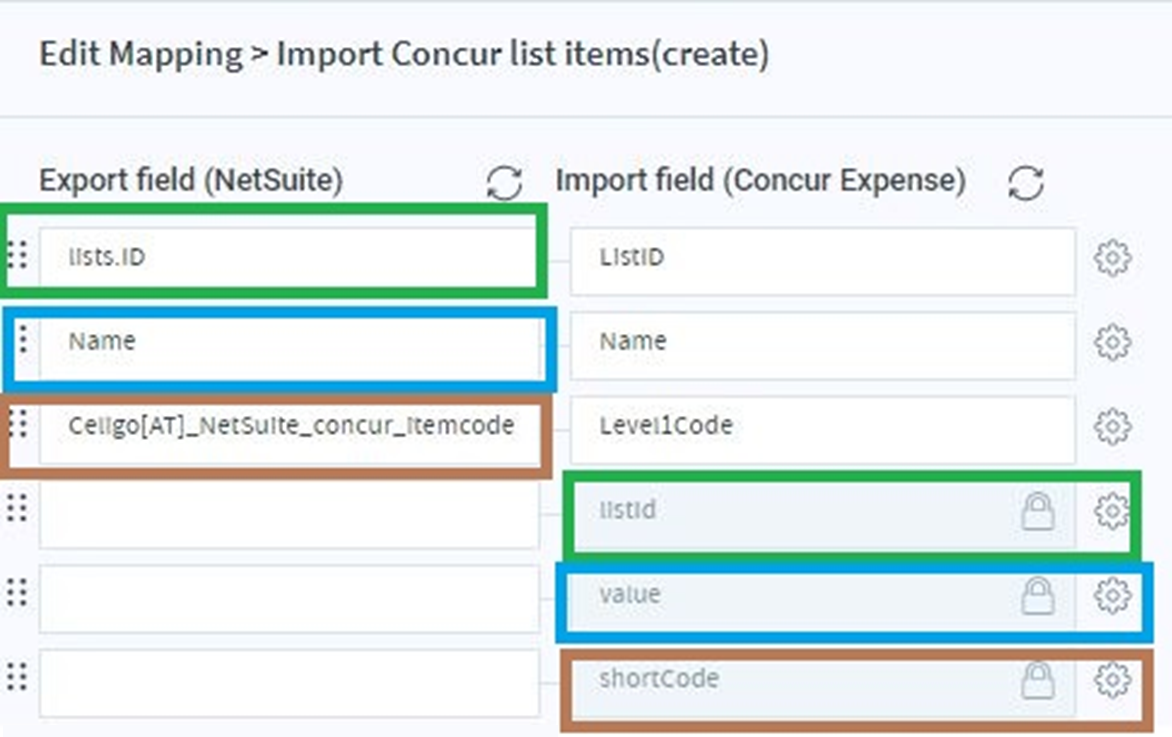This screenshot has width=1172, height=737.
Task: Click the locked listId import field
Action: (823, 515)
